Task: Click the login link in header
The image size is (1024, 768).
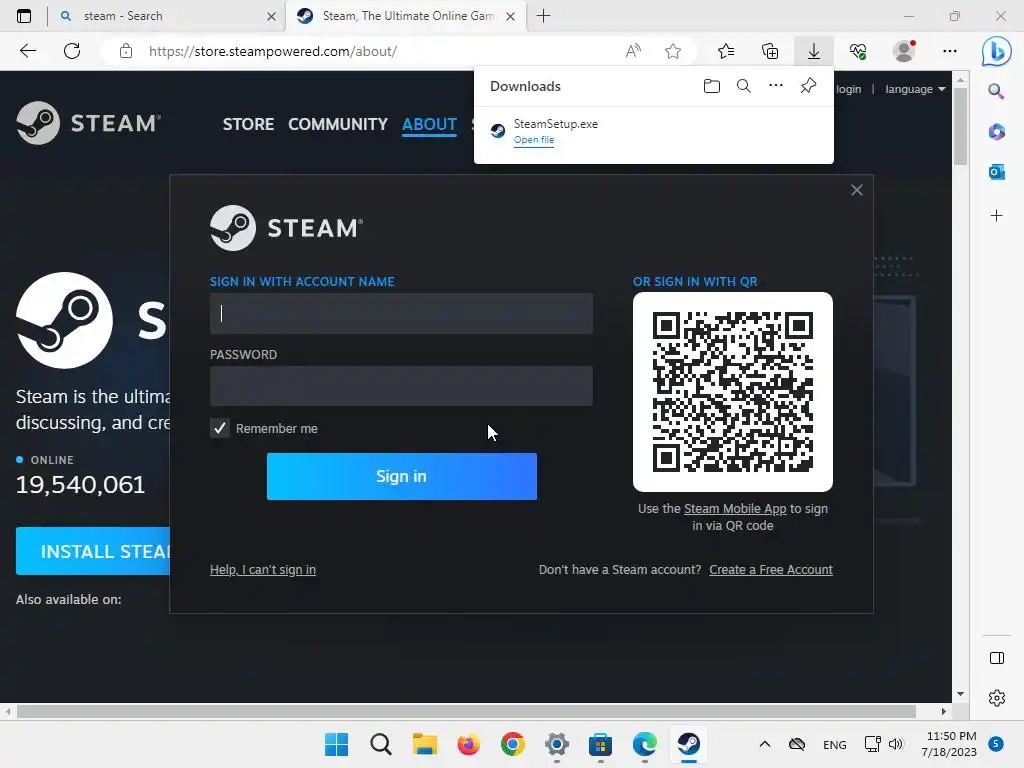Action: tap(848, 89)
